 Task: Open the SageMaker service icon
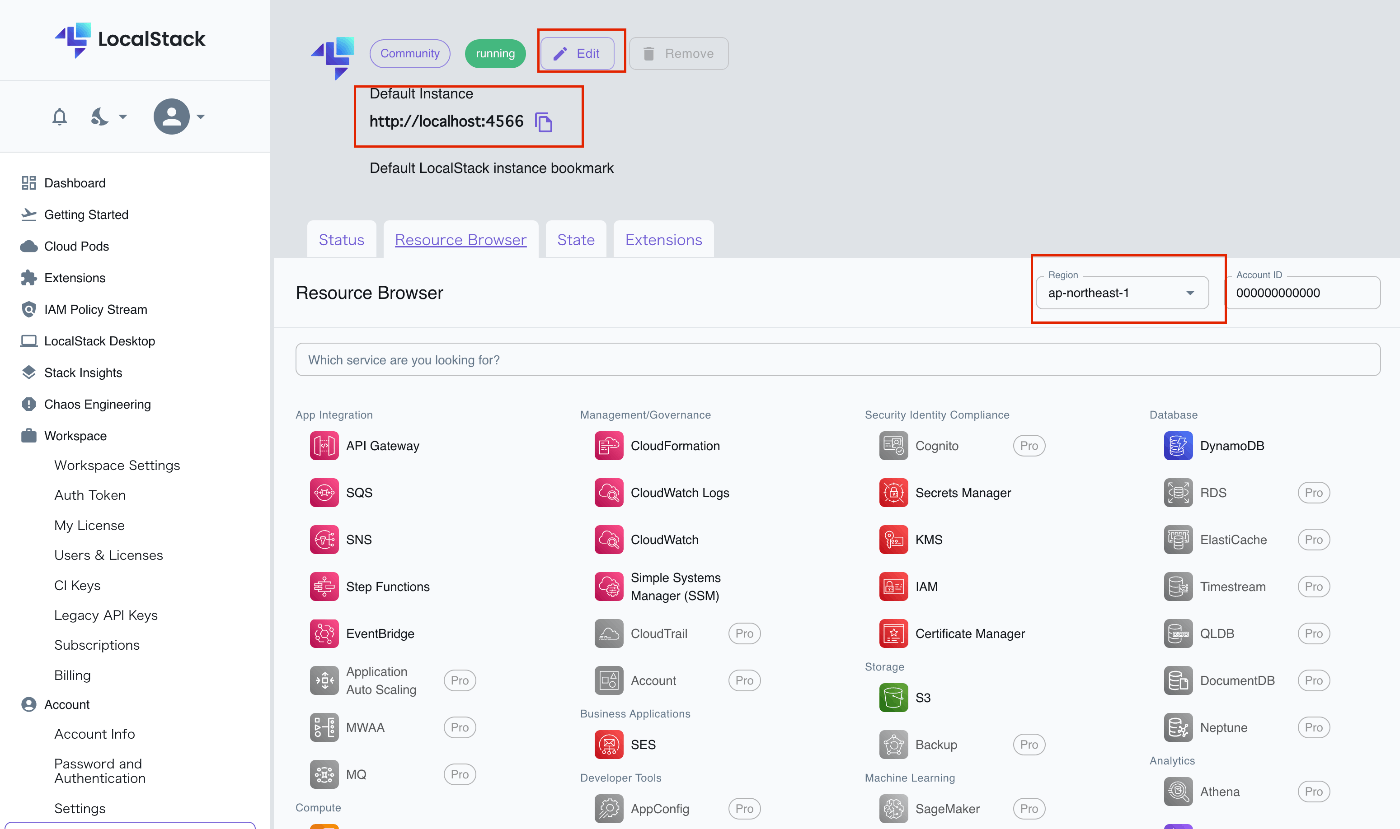point(894,809)
